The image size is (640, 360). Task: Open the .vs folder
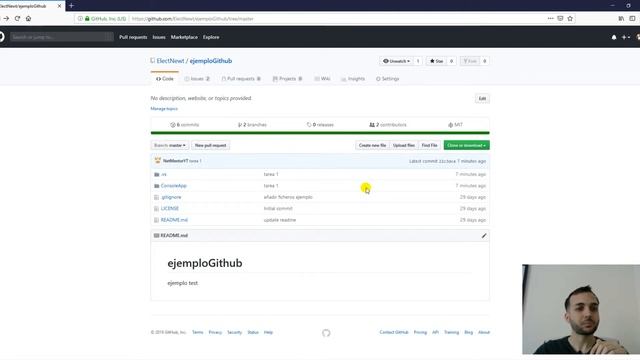164,174
